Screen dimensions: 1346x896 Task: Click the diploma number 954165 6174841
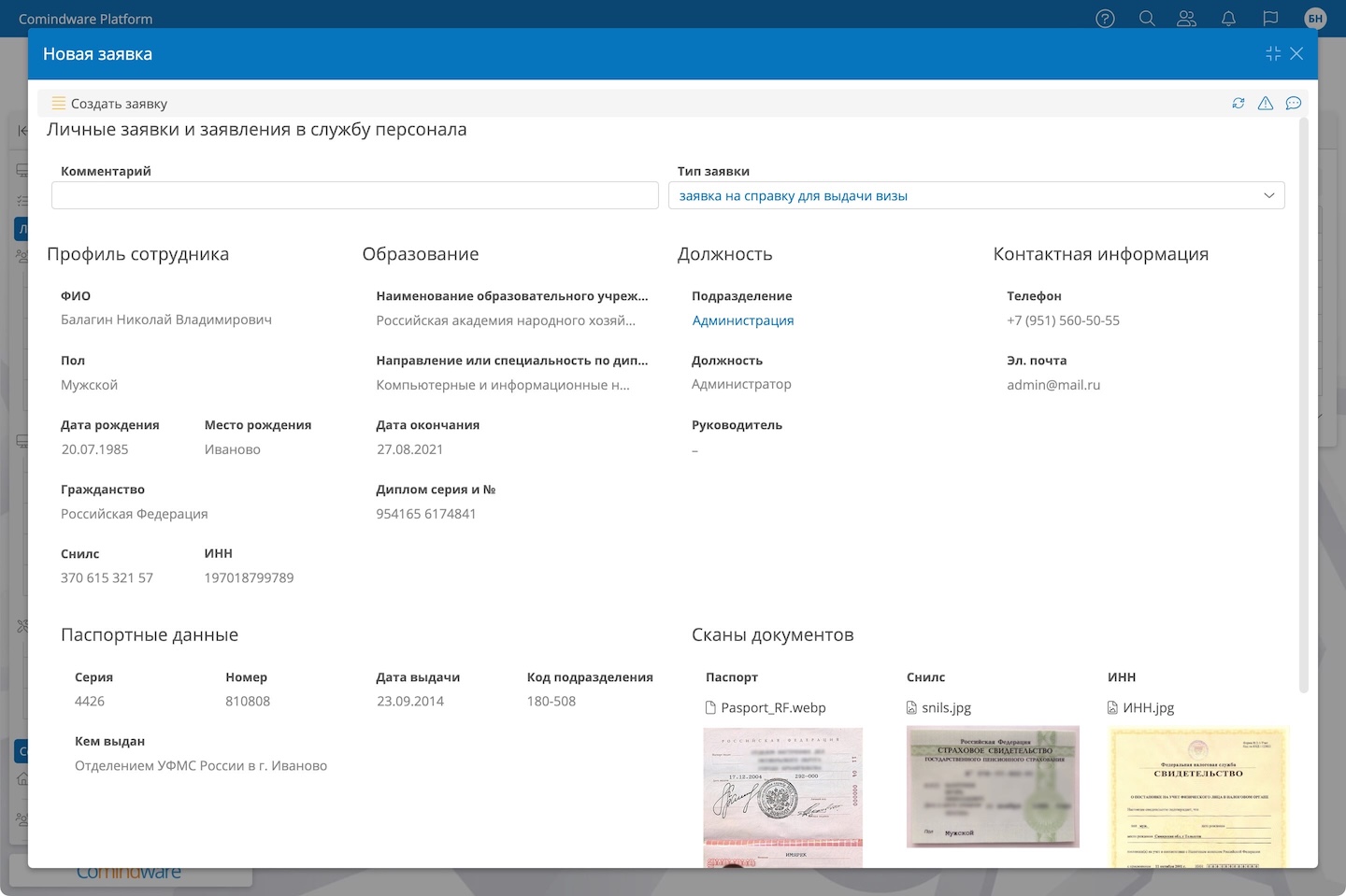[426, 514]
